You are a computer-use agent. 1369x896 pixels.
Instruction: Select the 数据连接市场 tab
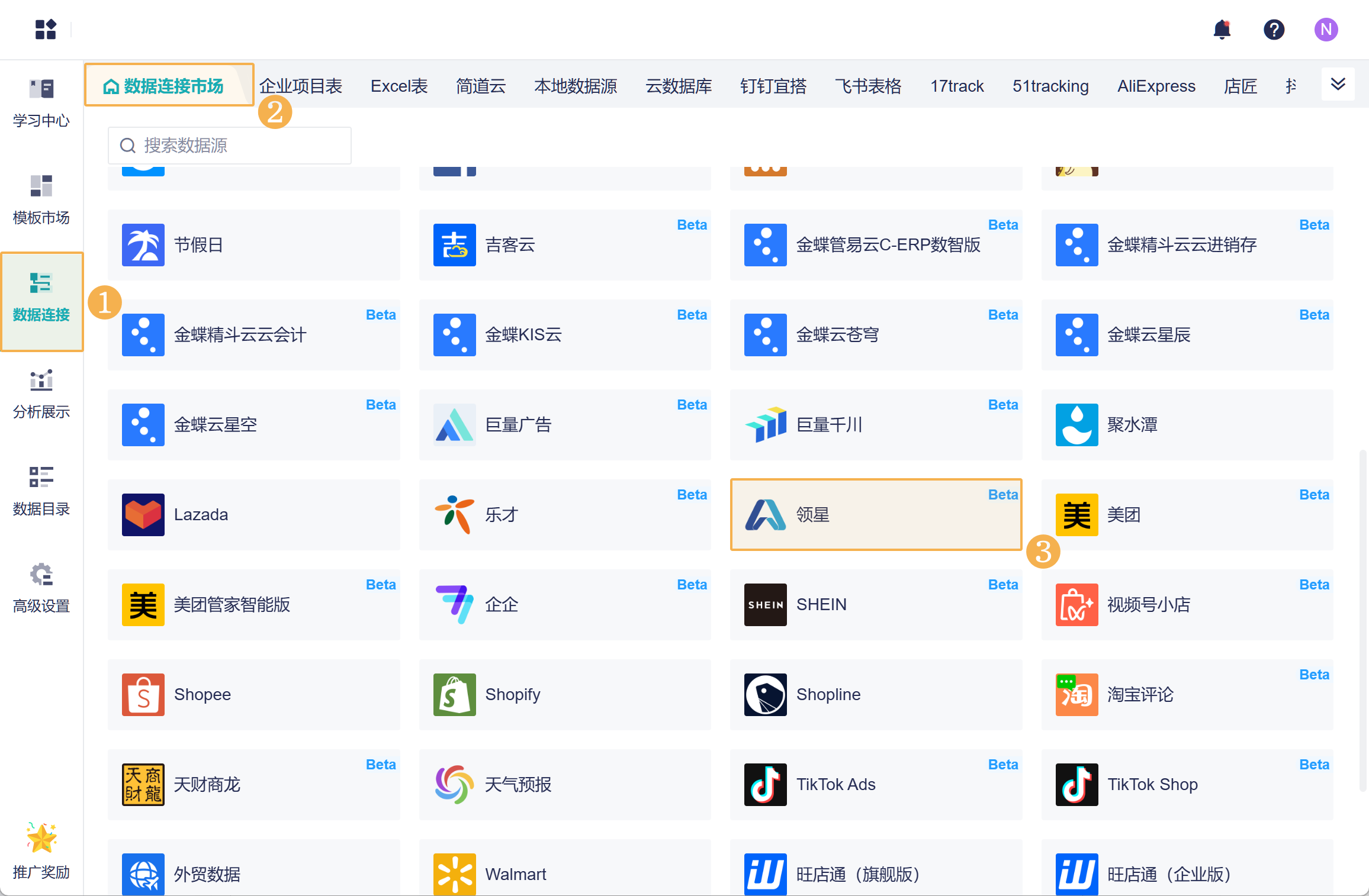coord(169,86)
